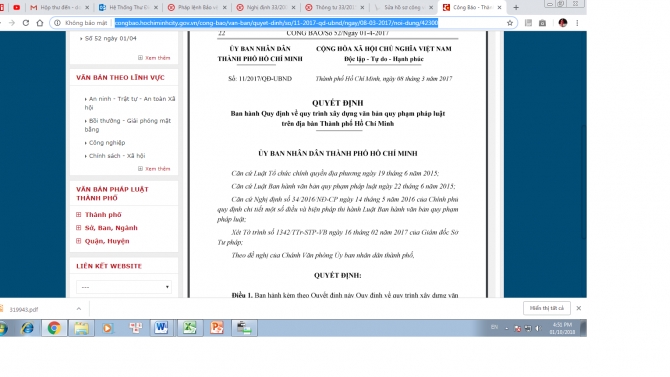
Task: Click the EN language indicator
Action: tap(494, 327)
